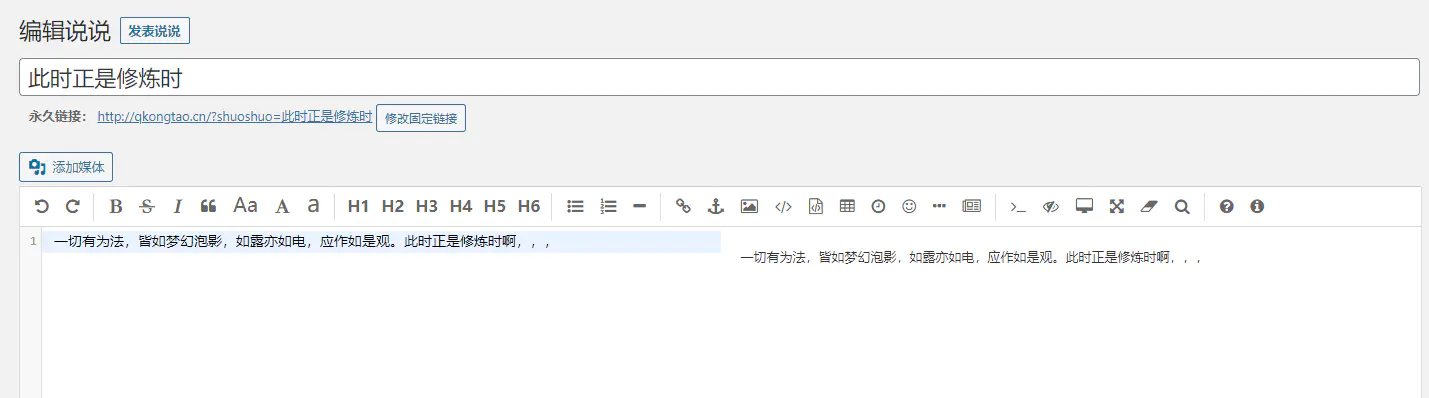
Task: Click the 修改固定链接 button
Action: 421,118
